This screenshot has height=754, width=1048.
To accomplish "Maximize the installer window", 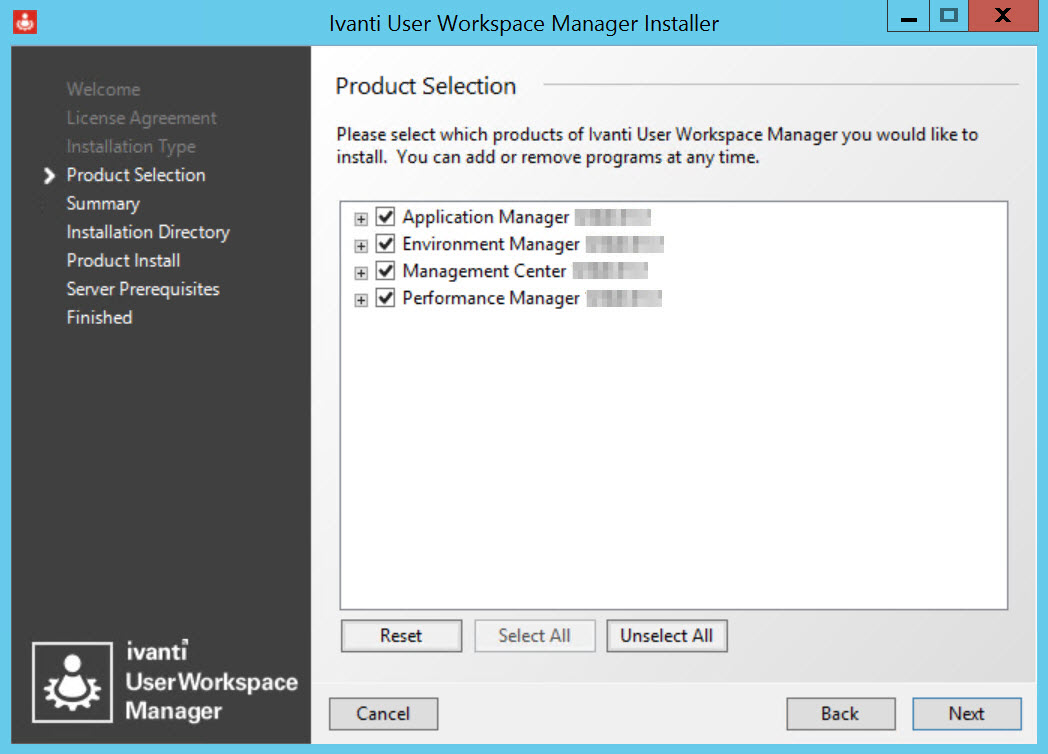I will 949,17.
